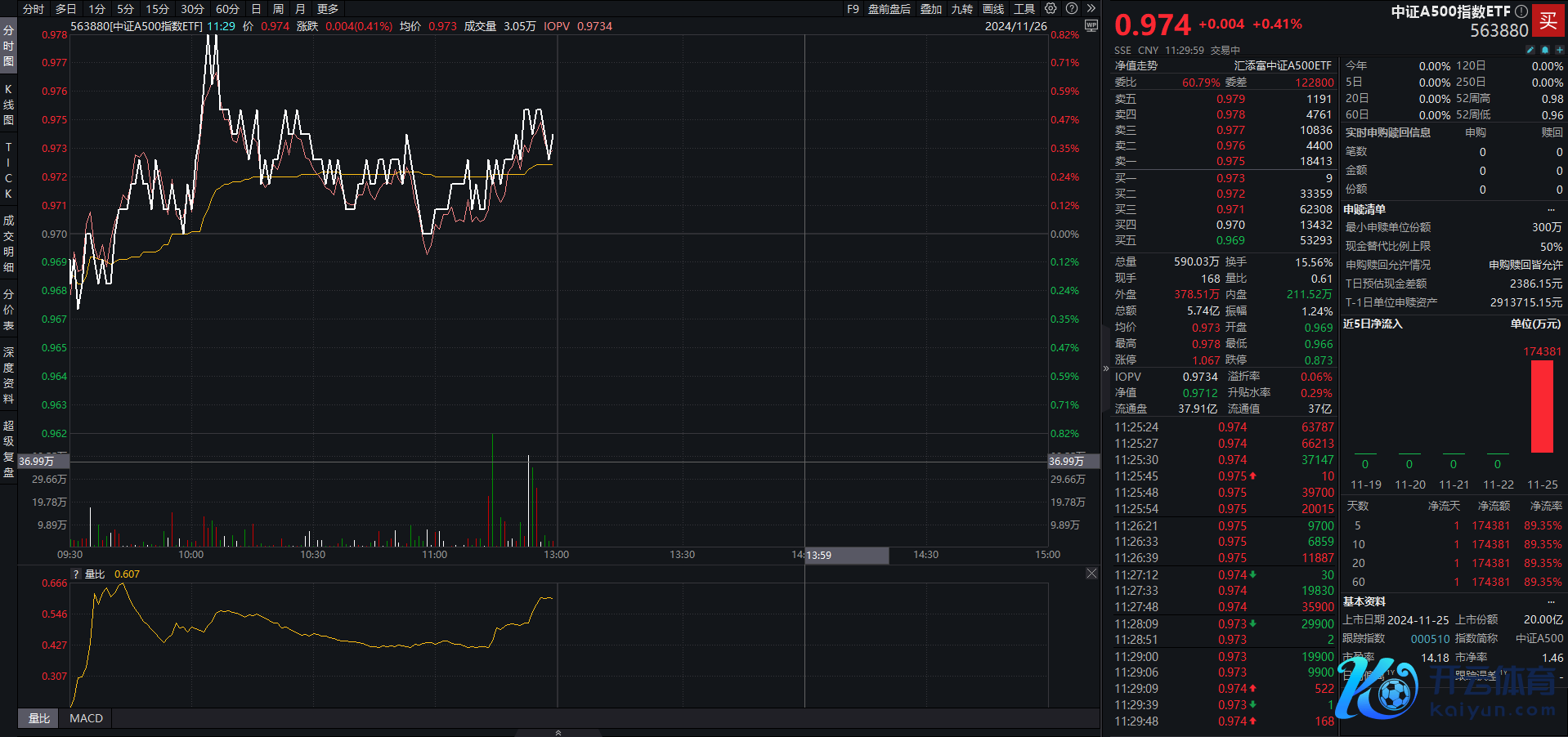Image resolution: width=1568 pixels, height=737 pixels.
Task: Select the 15分 timeframe tab
Action: pos(157,9)
